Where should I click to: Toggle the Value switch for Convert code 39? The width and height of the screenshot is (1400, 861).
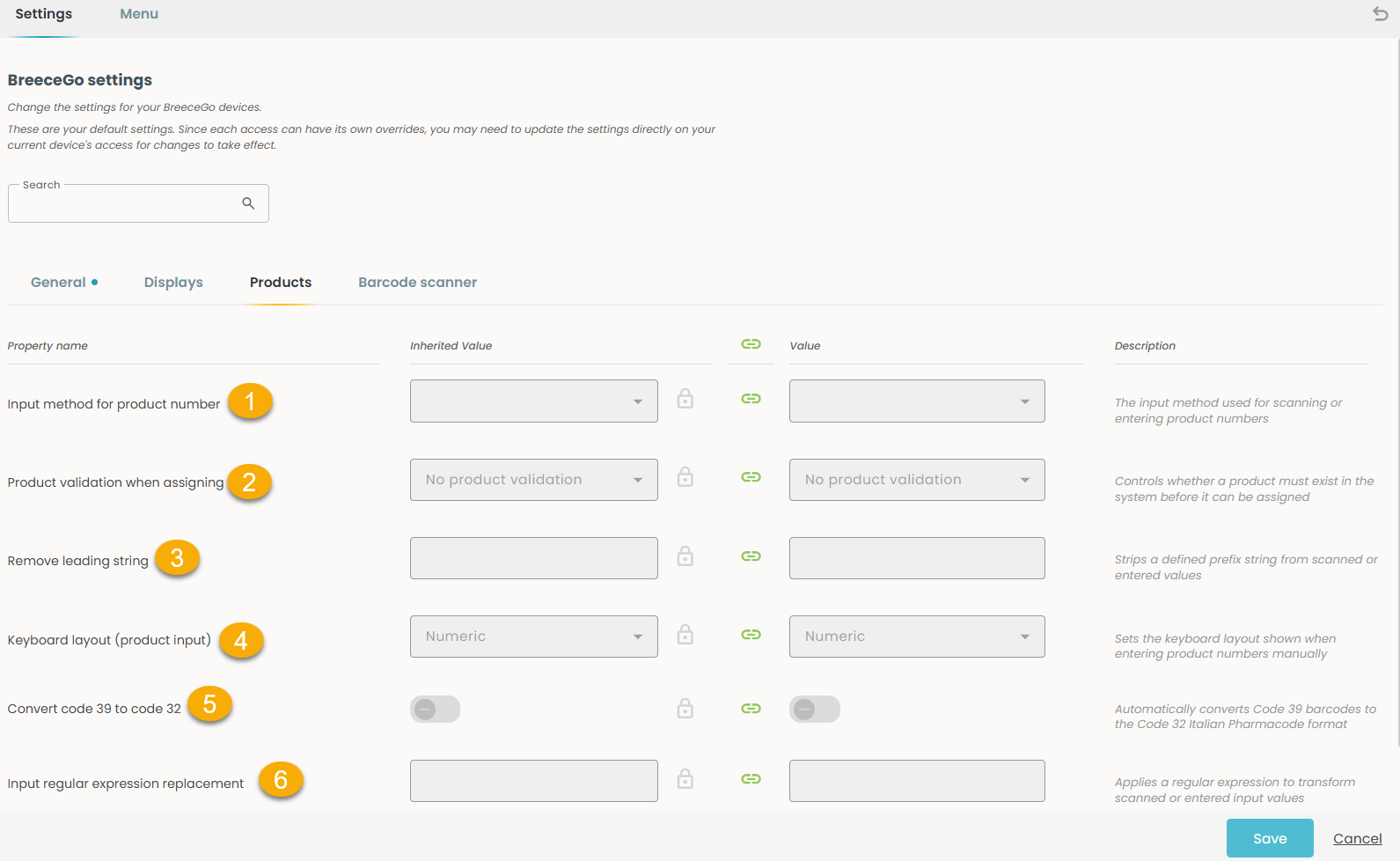(x=815, y=709)
